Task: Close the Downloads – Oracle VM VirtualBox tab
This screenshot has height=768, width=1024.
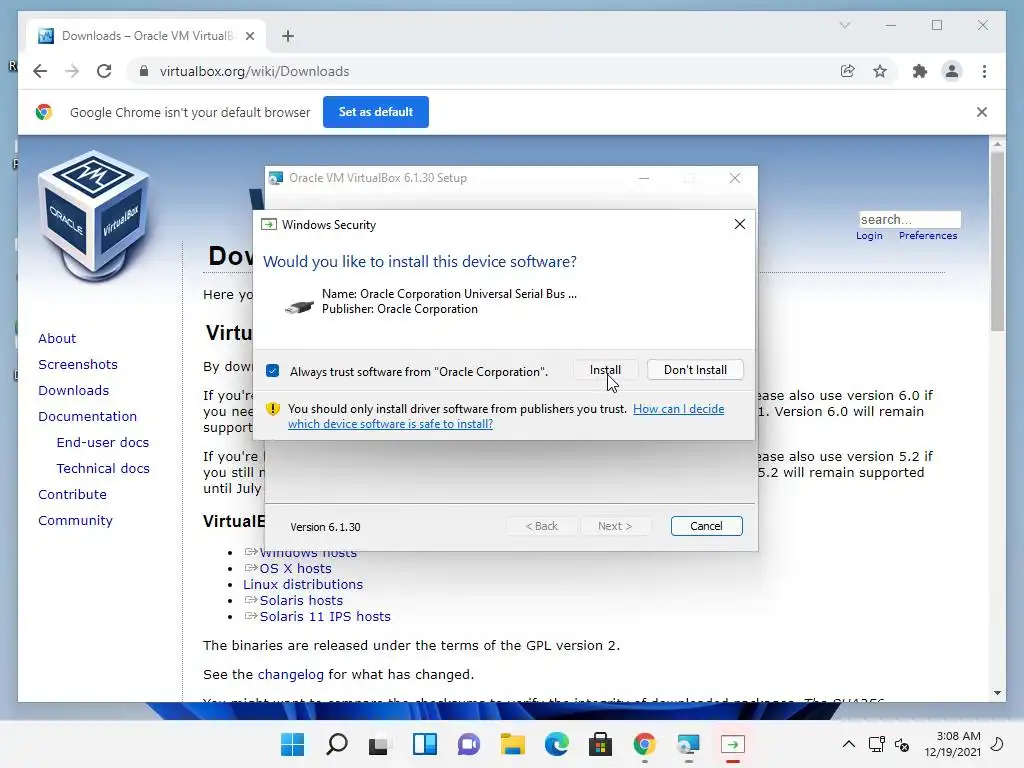Action: coord(249,36)
